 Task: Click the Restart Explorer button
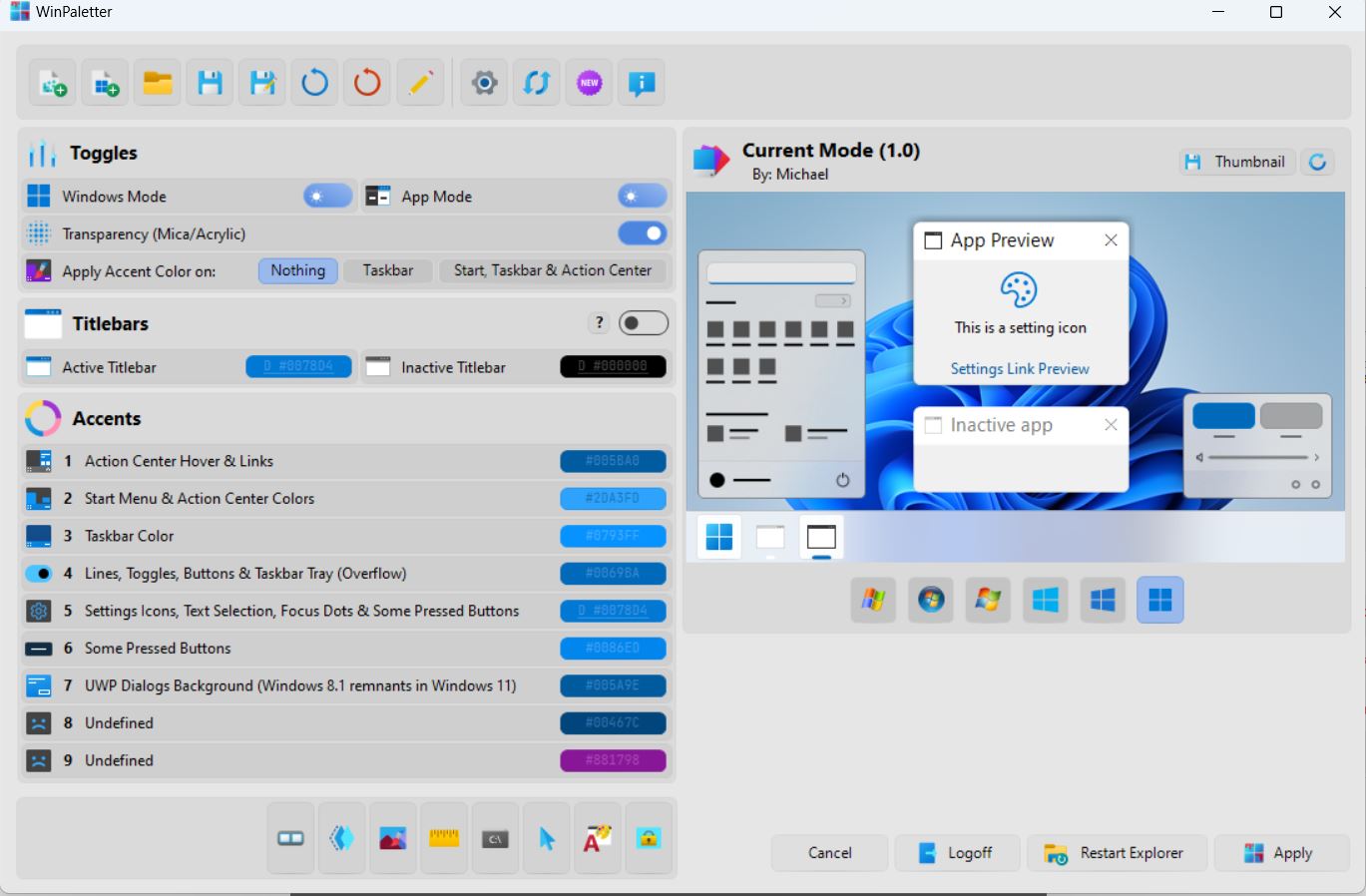[x=1117, y=853]
